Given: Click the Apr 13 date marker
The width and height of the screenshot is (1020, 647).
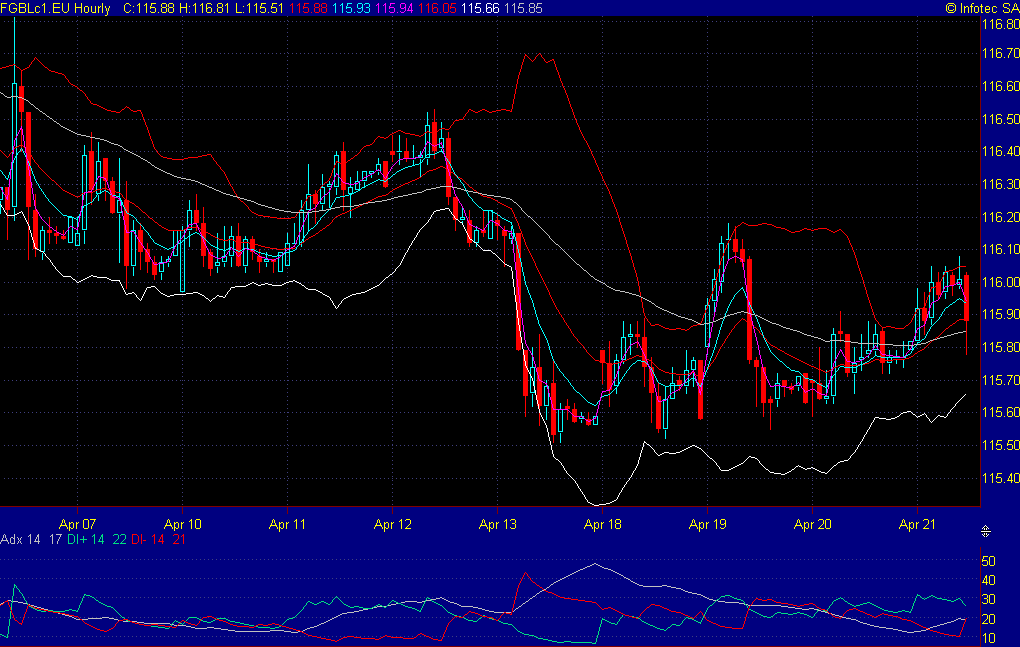Looking at the screenshot, I should (497, 523).
